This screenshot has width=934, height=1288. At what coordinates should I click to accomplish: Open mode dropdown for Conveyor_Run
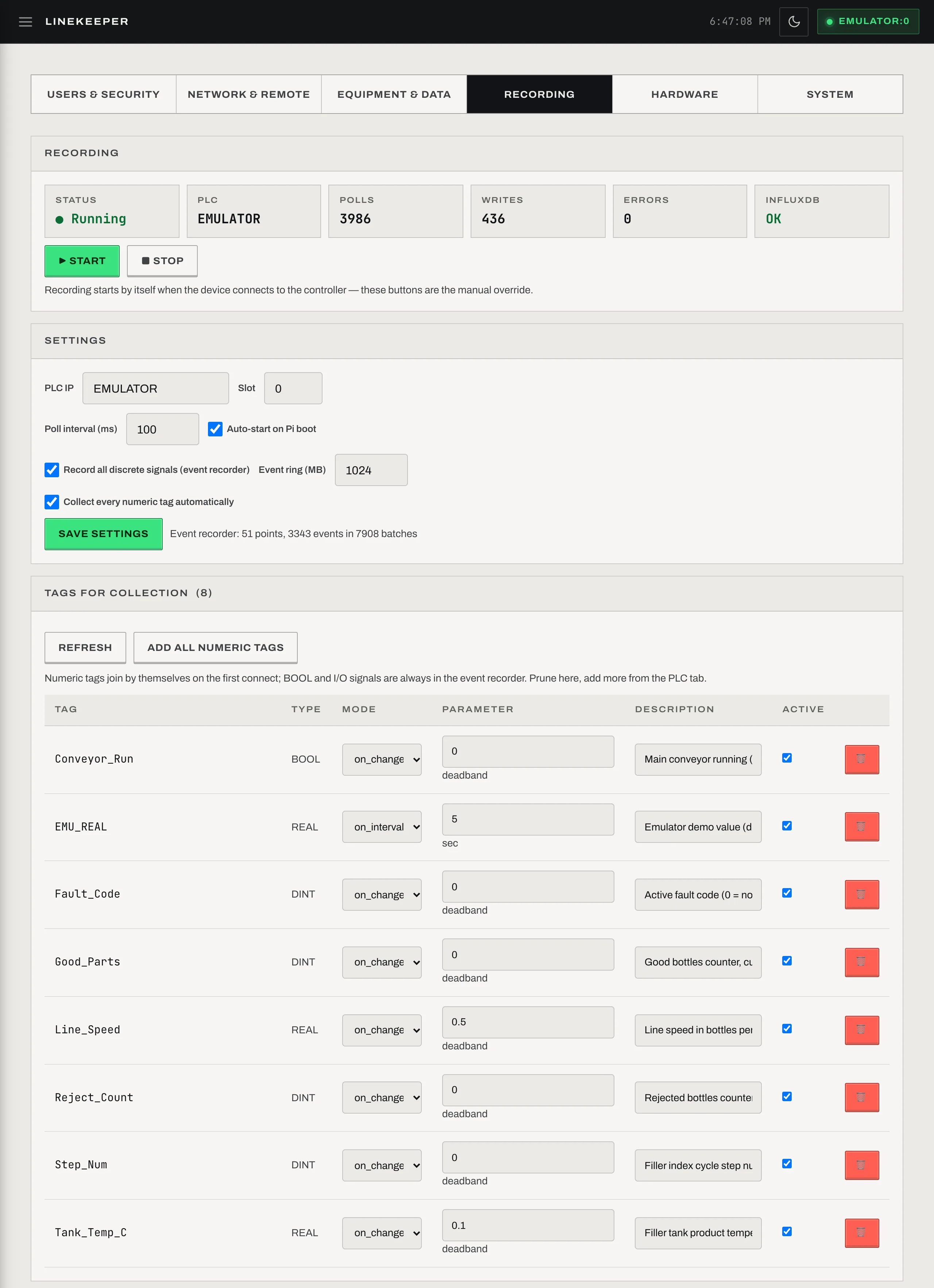pos(382,759)
